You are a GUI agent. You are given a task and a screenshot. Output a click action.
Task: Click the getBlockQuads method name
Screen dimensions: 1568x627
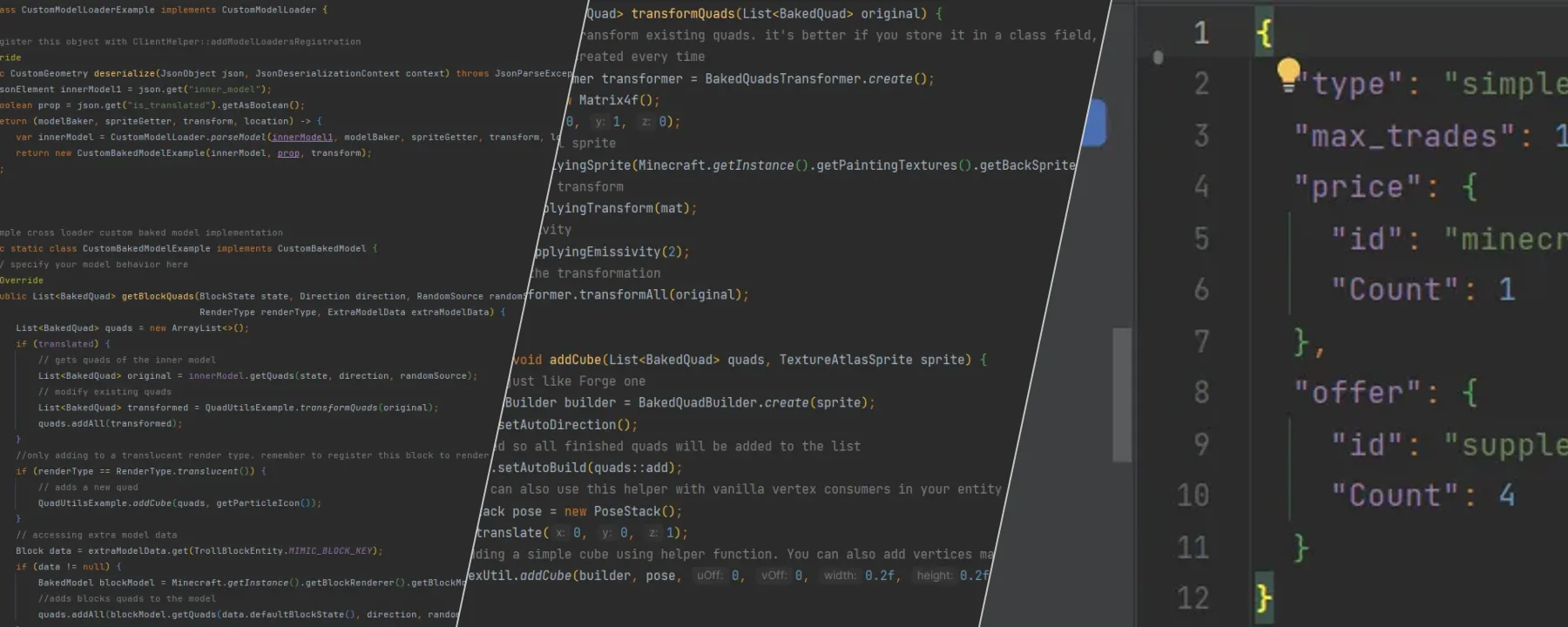(x=157, y=296)
